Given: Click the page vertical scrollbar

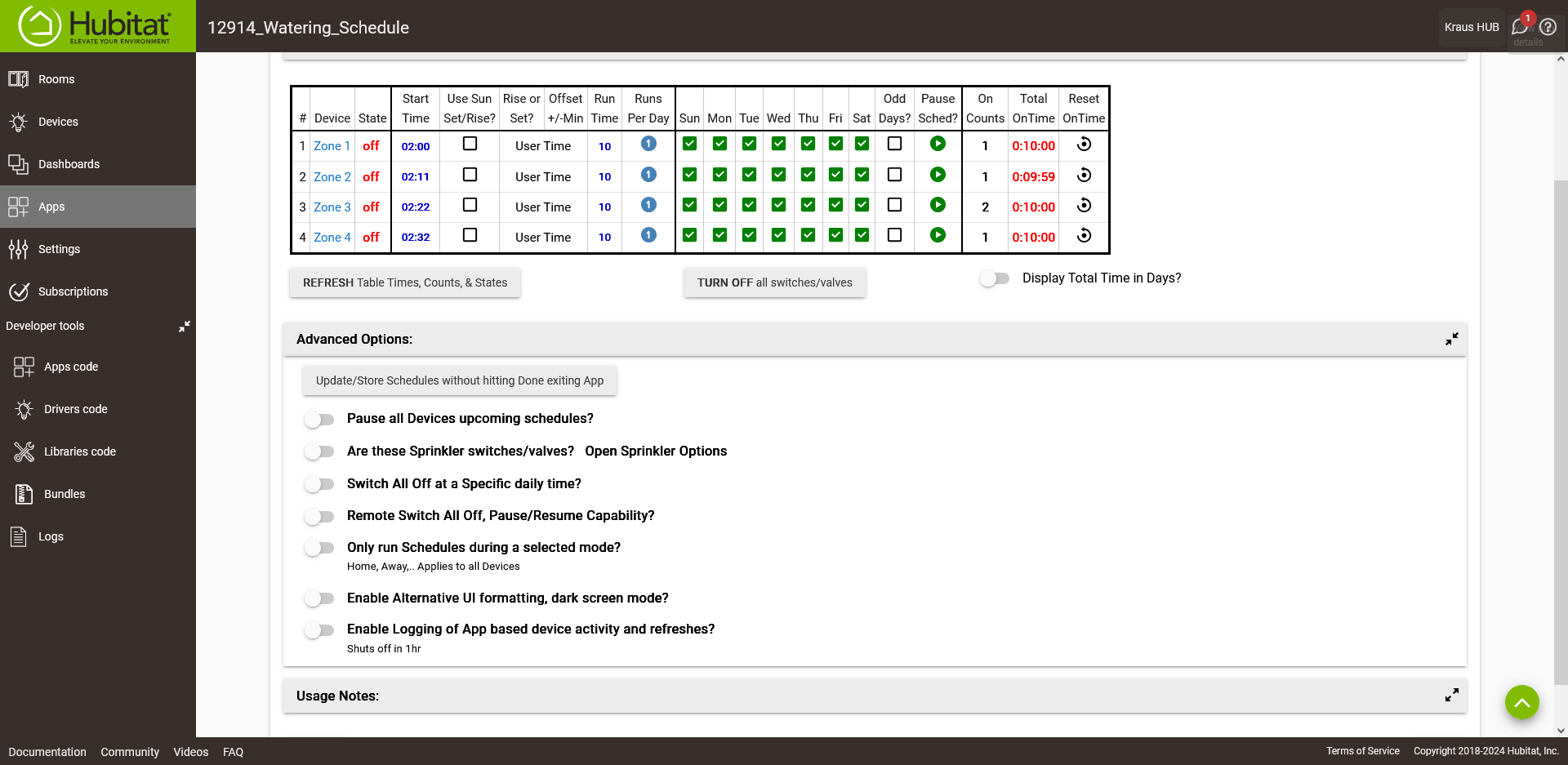Looking at the screenshot, I should pyautogui.click(x=1561, y=433).
